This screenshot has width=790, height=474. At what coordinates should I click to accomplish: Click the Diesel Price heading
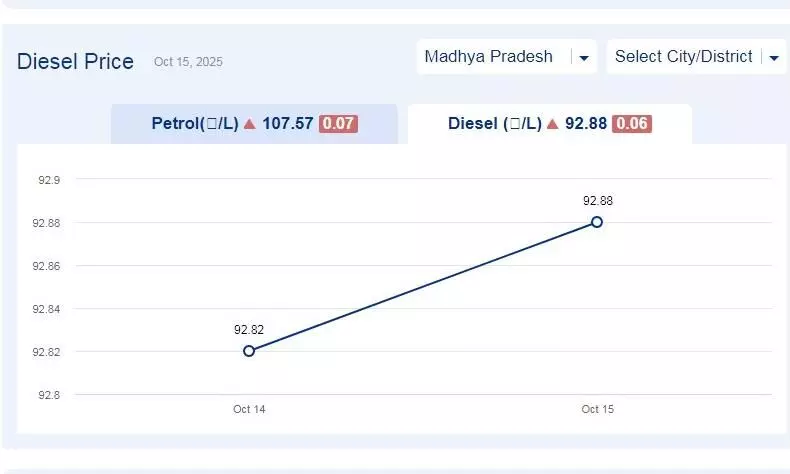tap(75, 62)
